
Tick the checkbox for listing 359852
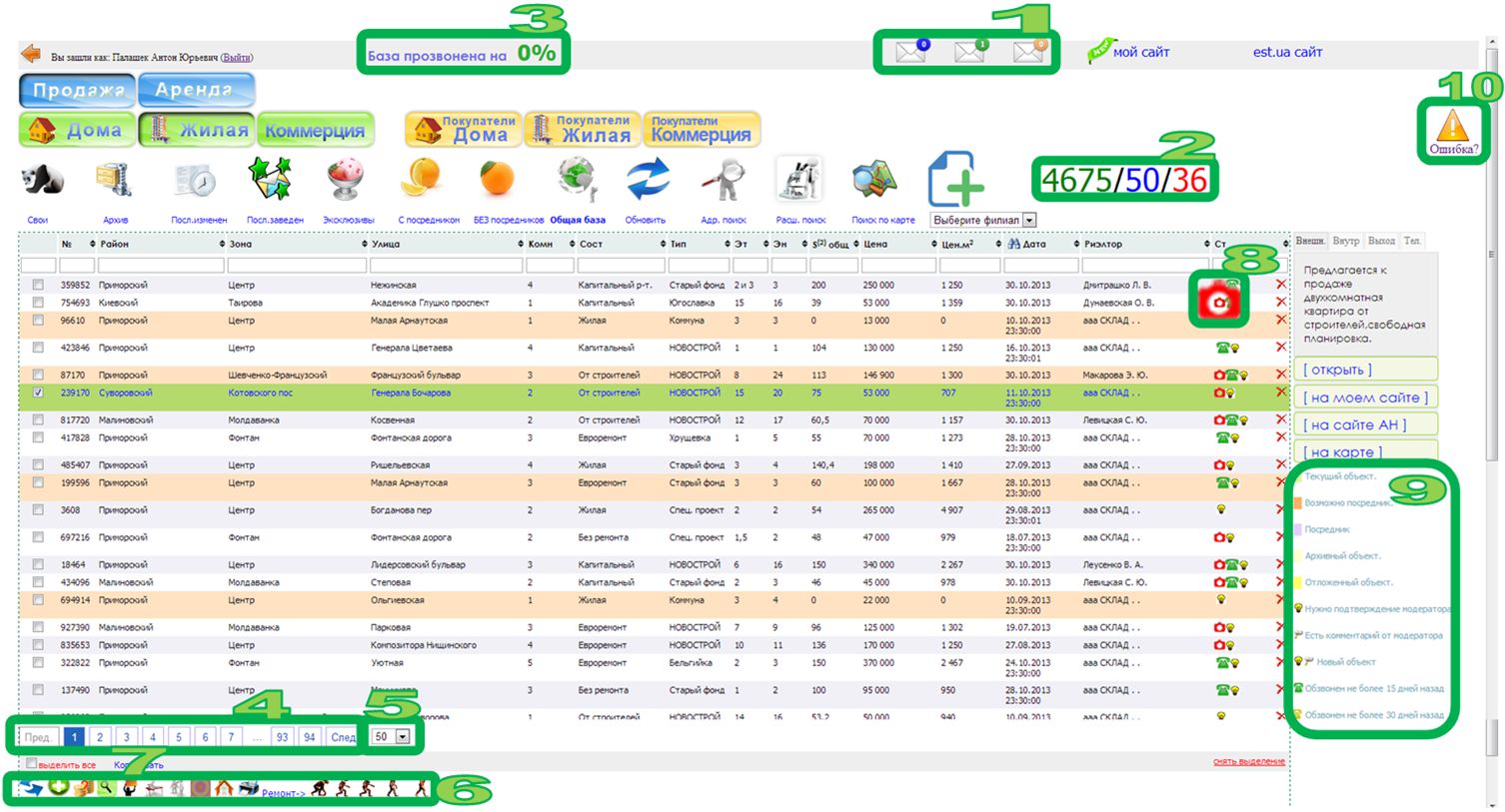coord(38,285)
